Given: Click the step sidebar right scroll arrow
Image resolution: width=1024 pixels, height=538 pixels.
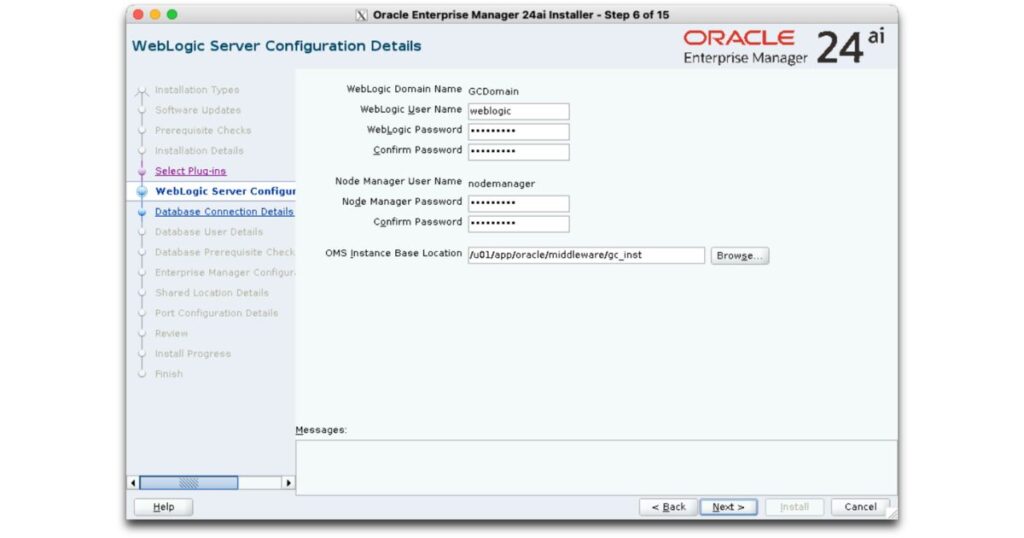Looking at the screenshot, I should [288, 483].
